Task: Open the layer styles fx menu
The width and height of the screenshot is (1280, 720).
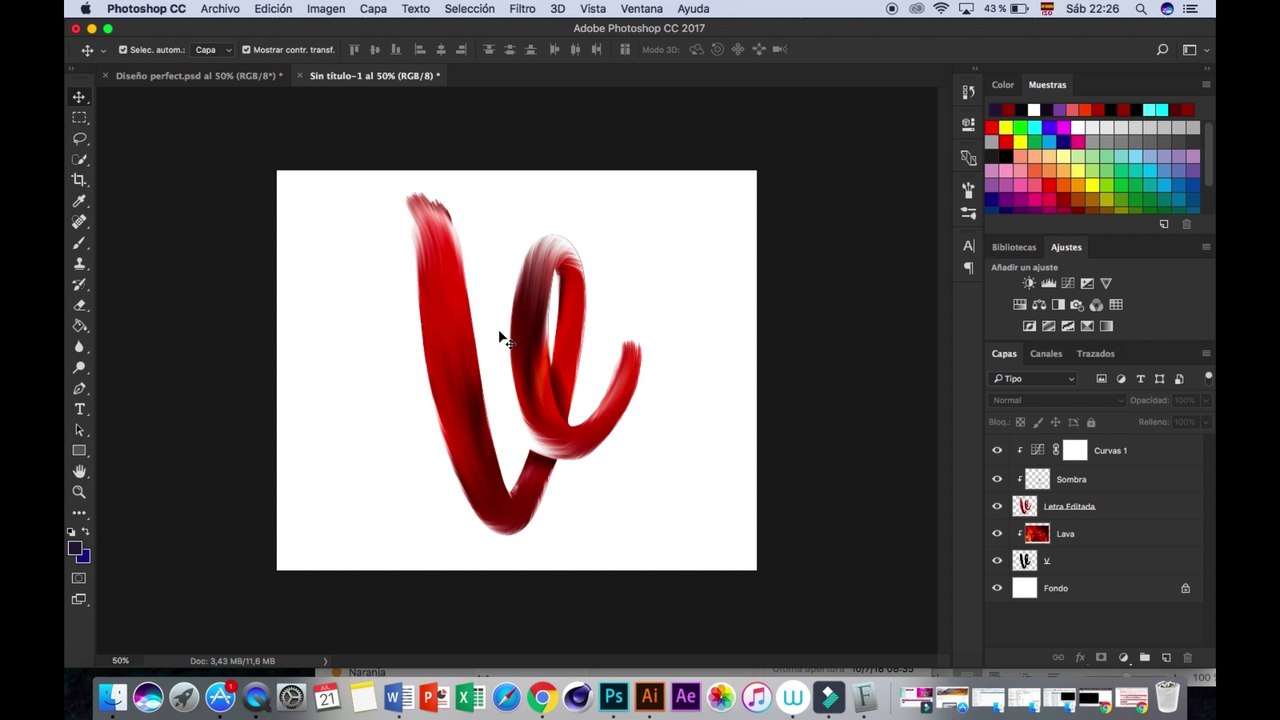Action: pos(1080,657)
